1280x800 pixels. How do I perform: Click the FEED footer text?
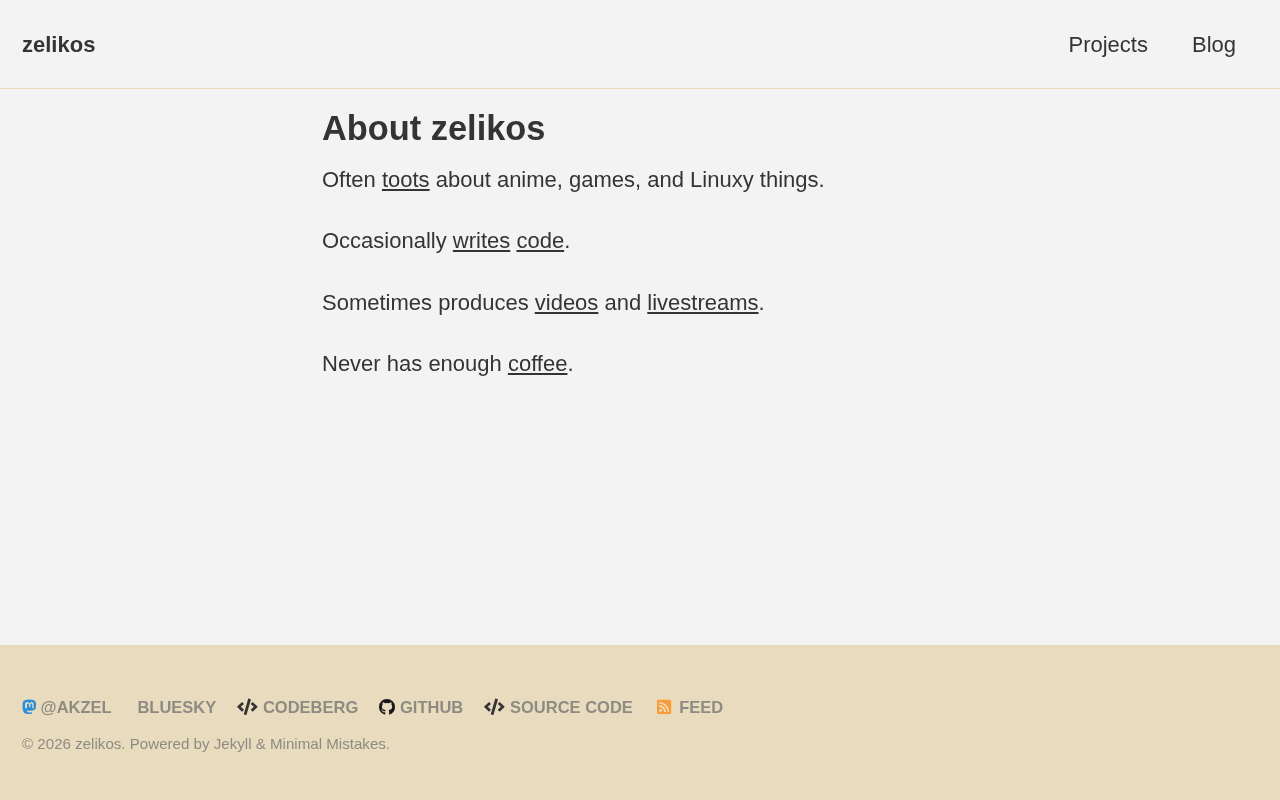pos(700,708)
